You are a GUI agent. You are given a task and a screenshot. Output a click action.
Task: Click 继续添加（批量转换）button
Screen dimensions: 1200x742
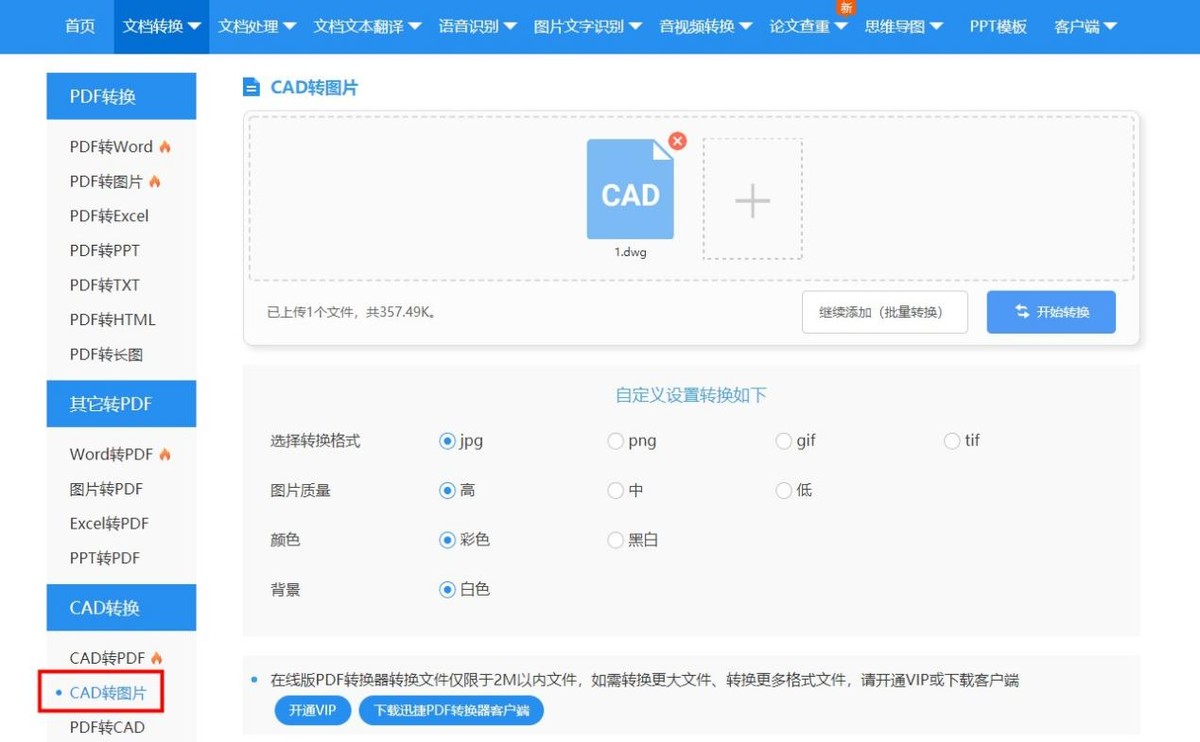pyautogui.click(x=885, y=312)
